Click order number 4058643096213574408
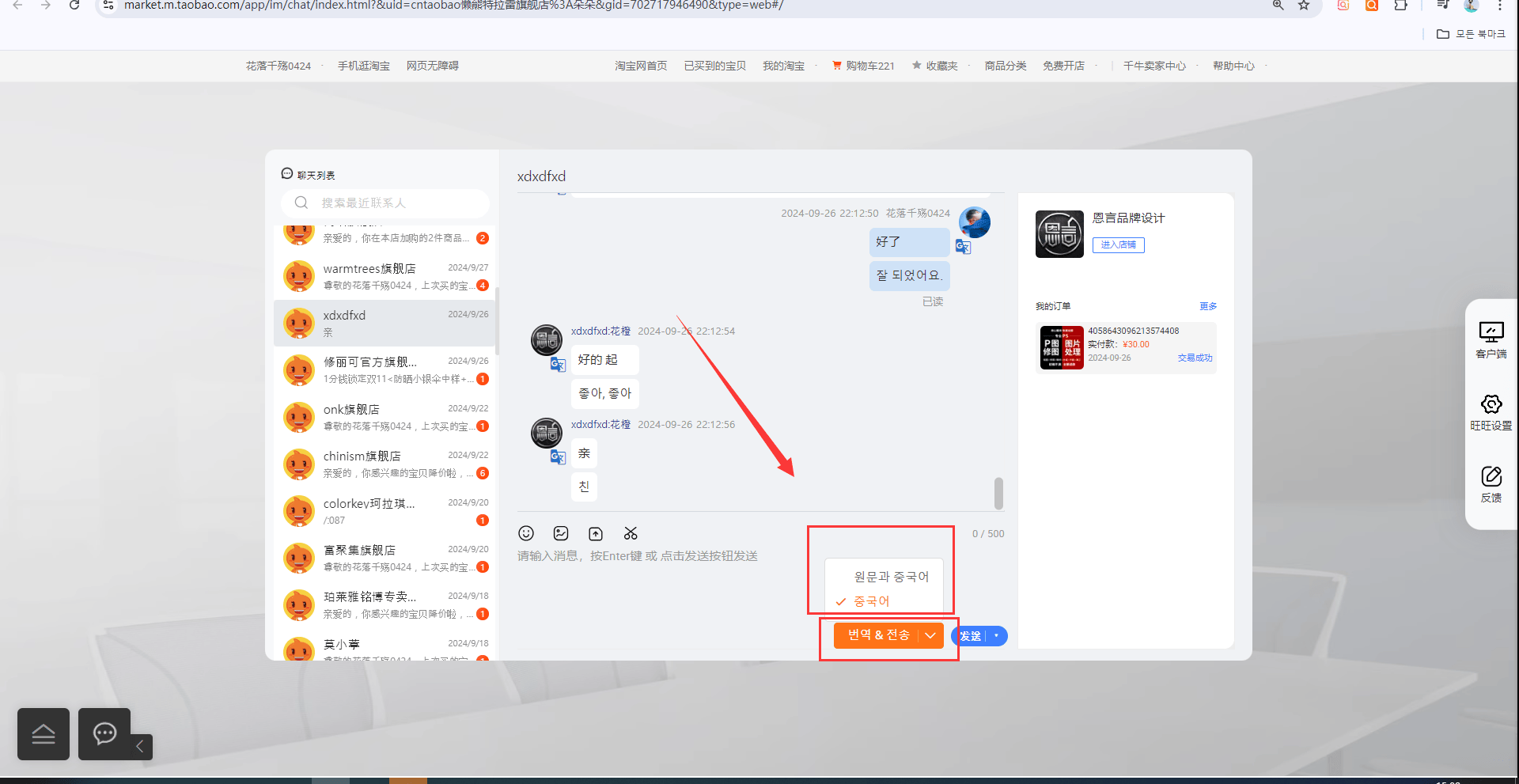This screenshot has height=784, width=1519. (x=1133, y=331)
